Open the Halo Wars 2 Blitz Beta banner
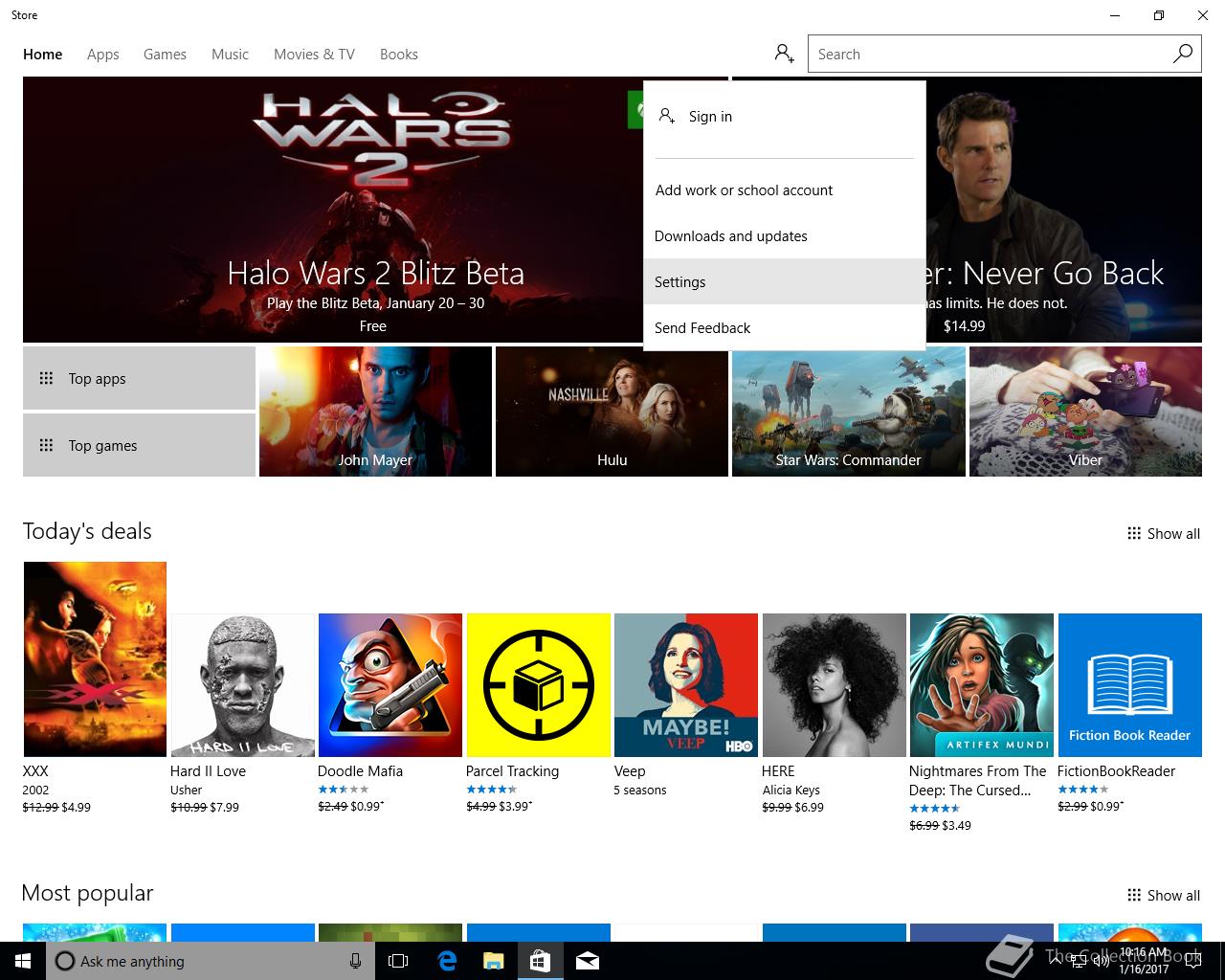Image resolution: width=1225 pixels, height=980 pixels. (375, 210)
